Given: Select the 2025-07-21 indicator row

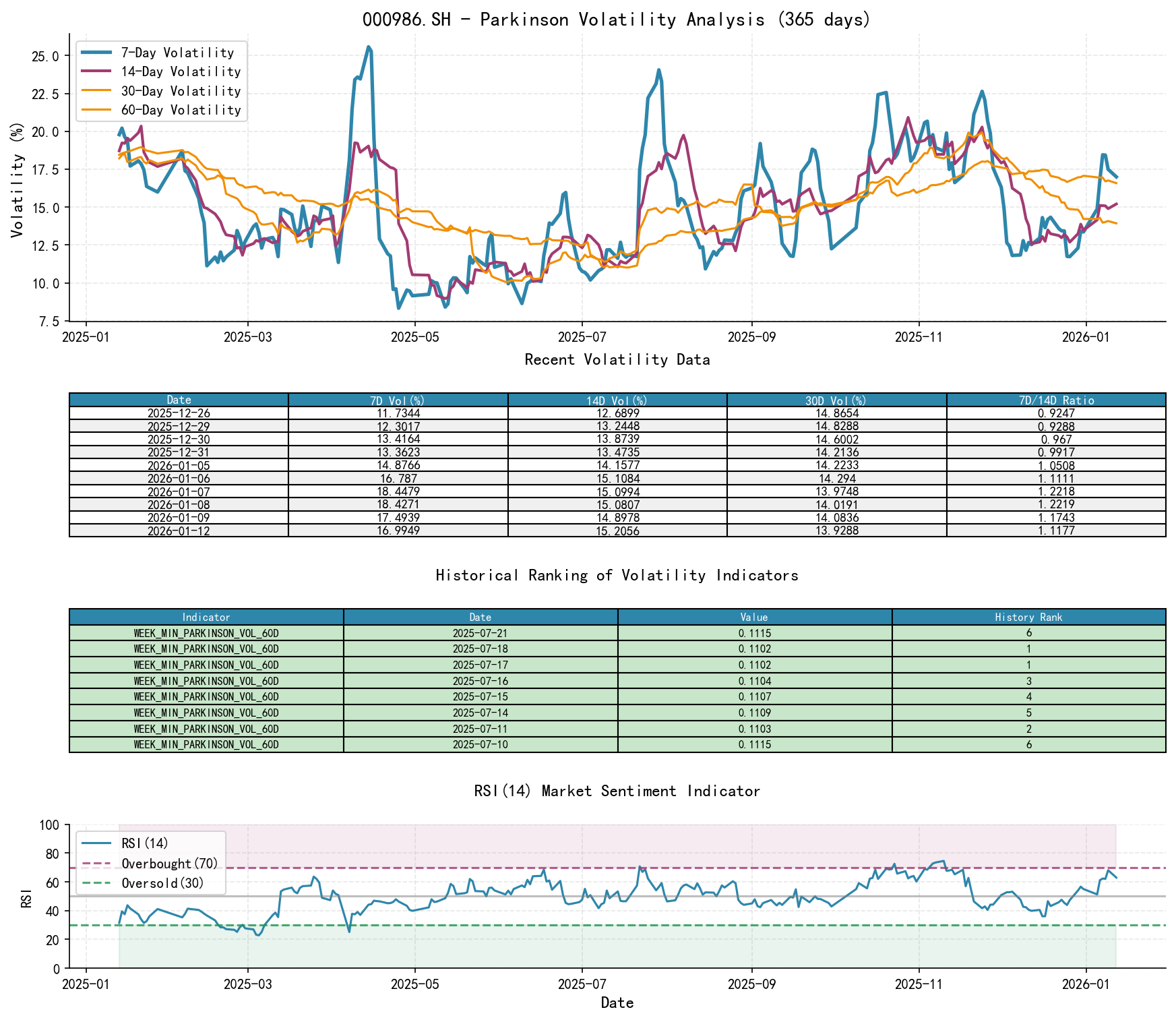Looking at the screenshot, I should point(480,633).
